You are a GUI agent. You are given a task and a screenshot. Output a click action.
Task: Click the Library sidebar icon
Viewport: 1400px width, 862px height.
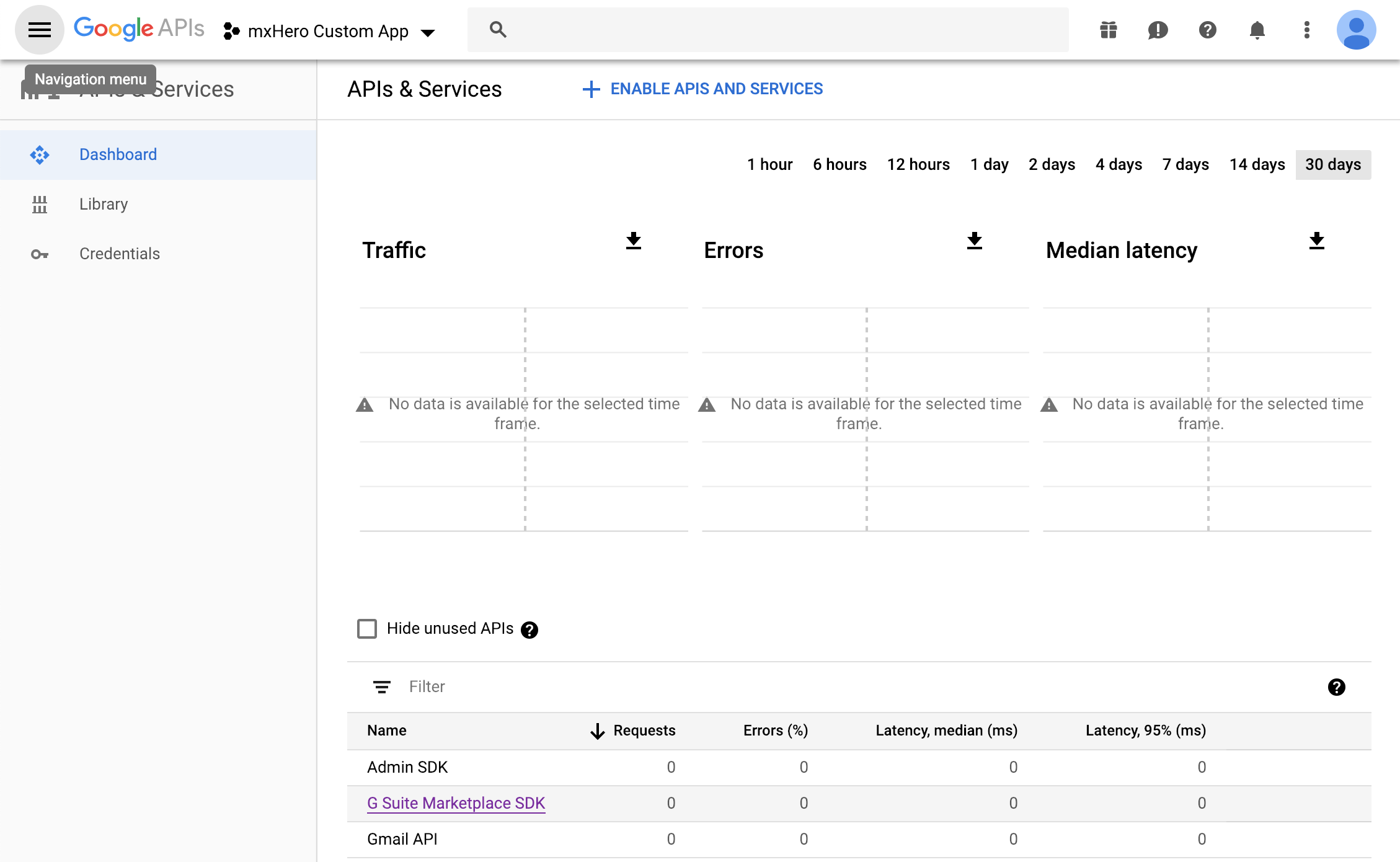point(40,204)
